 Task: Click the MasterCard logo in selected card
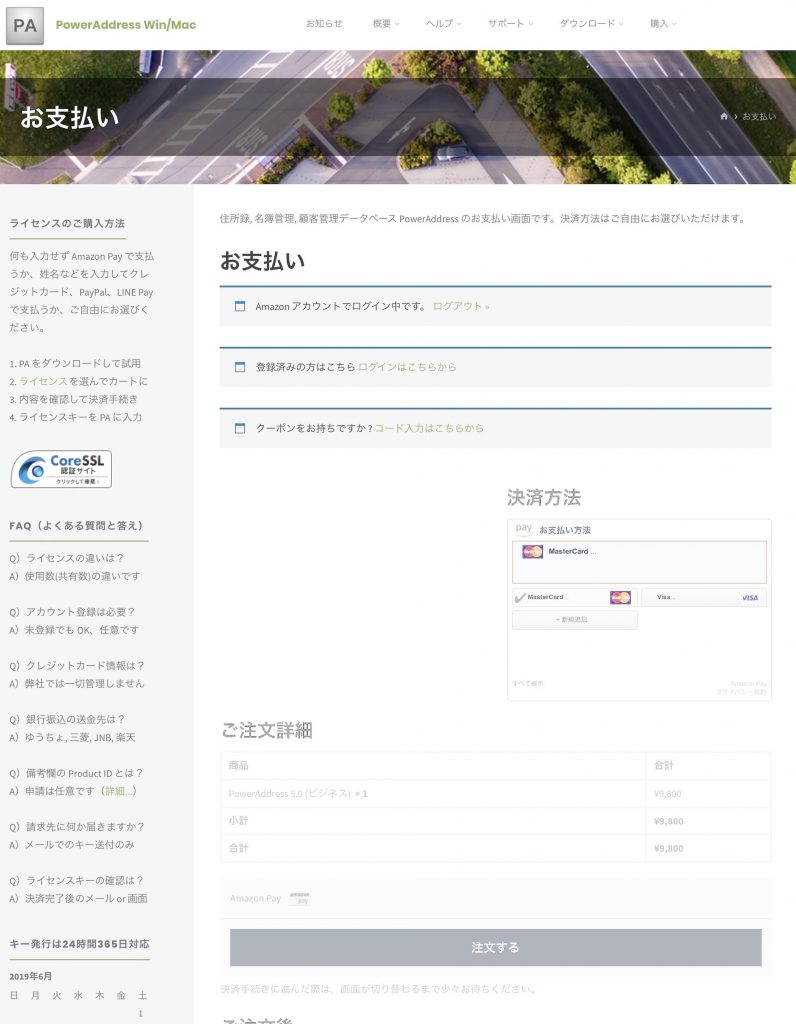point(532,552)
